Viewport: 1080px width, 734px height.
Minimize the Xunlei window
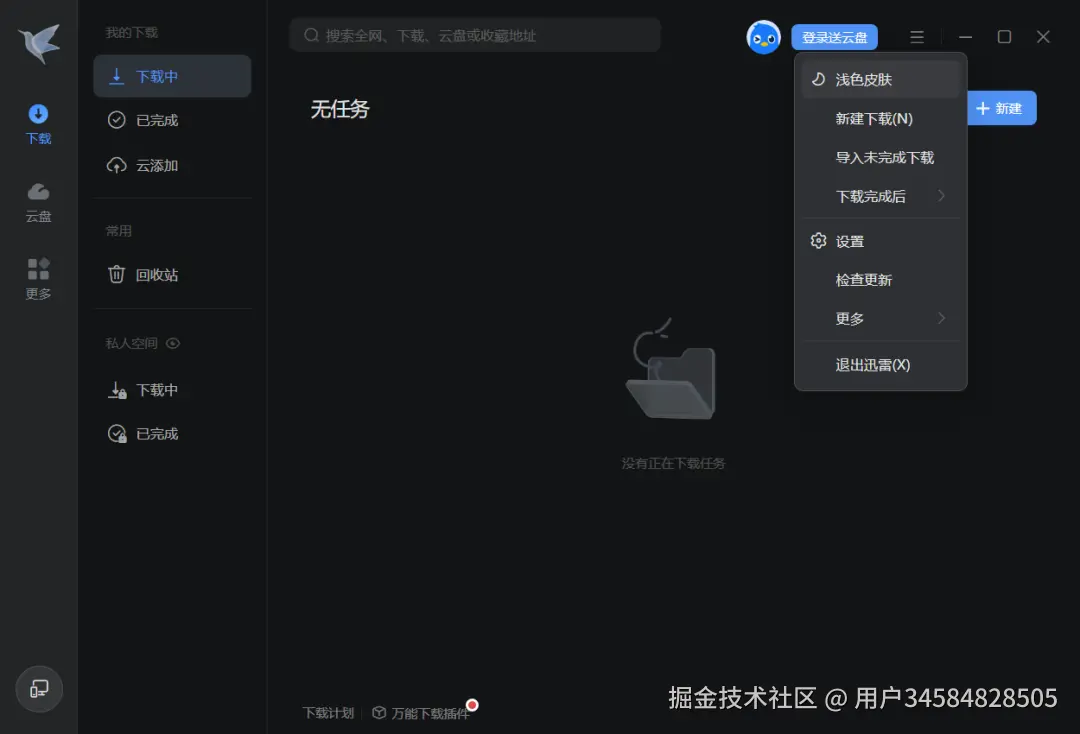[966, 37]
